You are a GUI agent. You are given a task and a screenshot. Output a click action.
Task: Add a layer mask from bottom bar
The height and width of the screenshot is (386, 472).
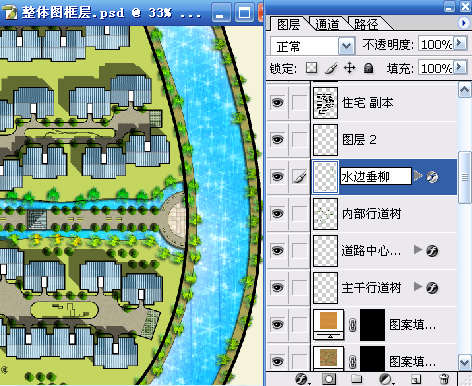click(329, 379)
